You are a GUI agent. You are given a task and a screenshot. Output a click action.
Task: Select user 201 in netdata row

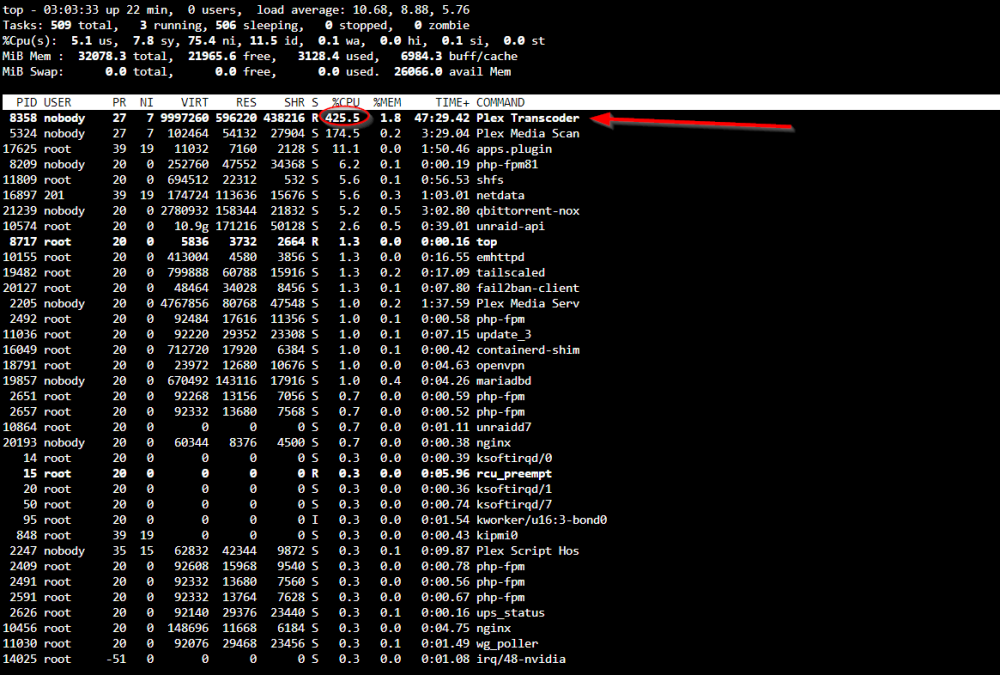click(54, 195)
